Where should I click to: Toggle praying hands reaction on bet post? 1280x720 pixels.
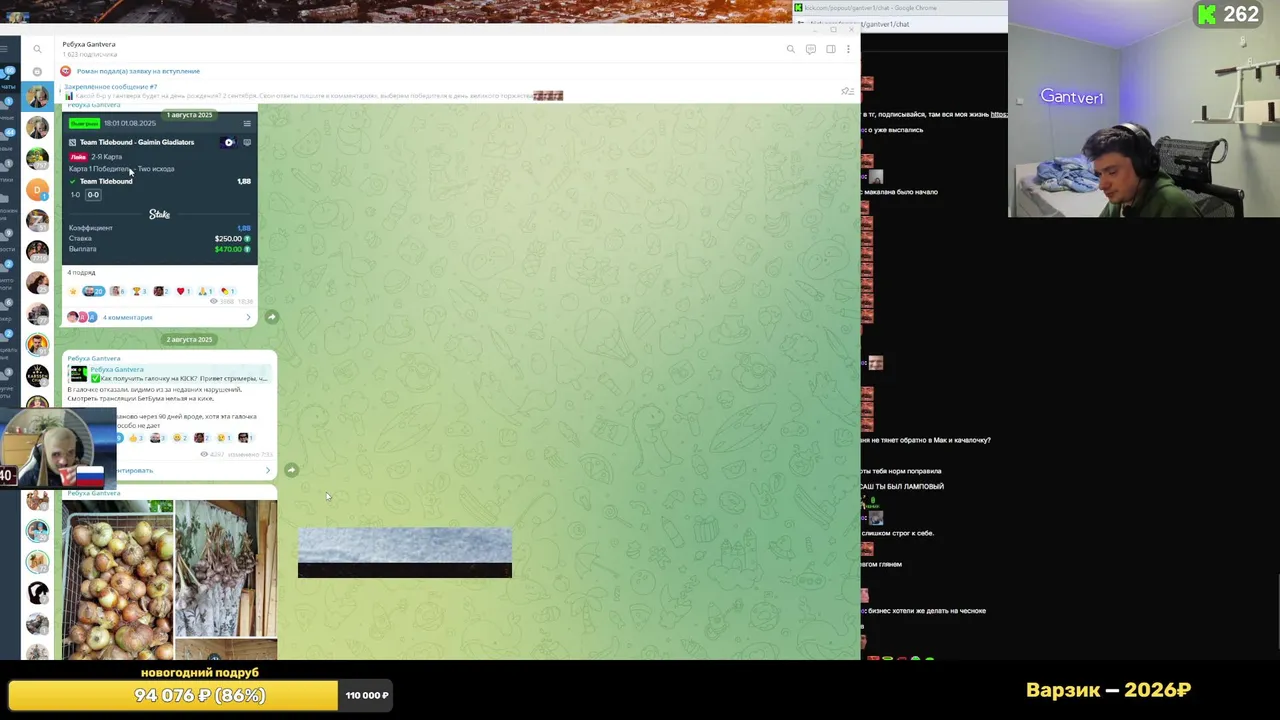click(205, 291)
